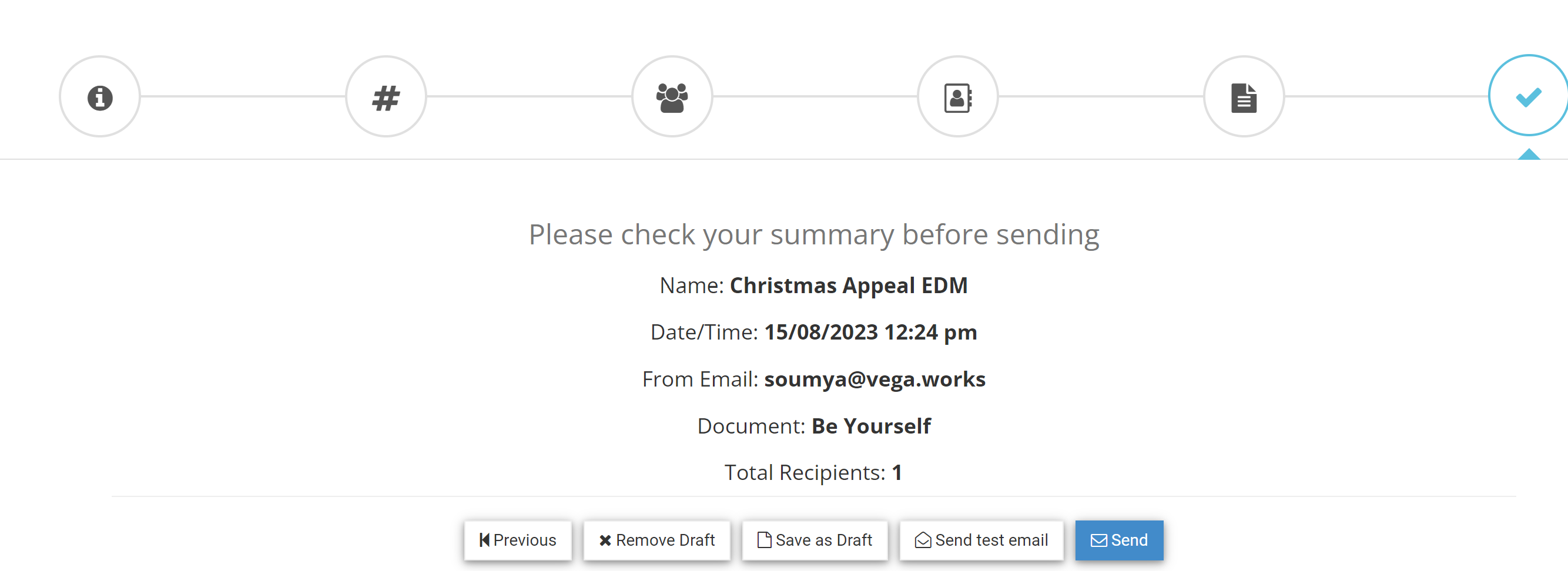Click the Christmas Appeal EDM campaign name
1568x571 pixels.
point(849,285)
